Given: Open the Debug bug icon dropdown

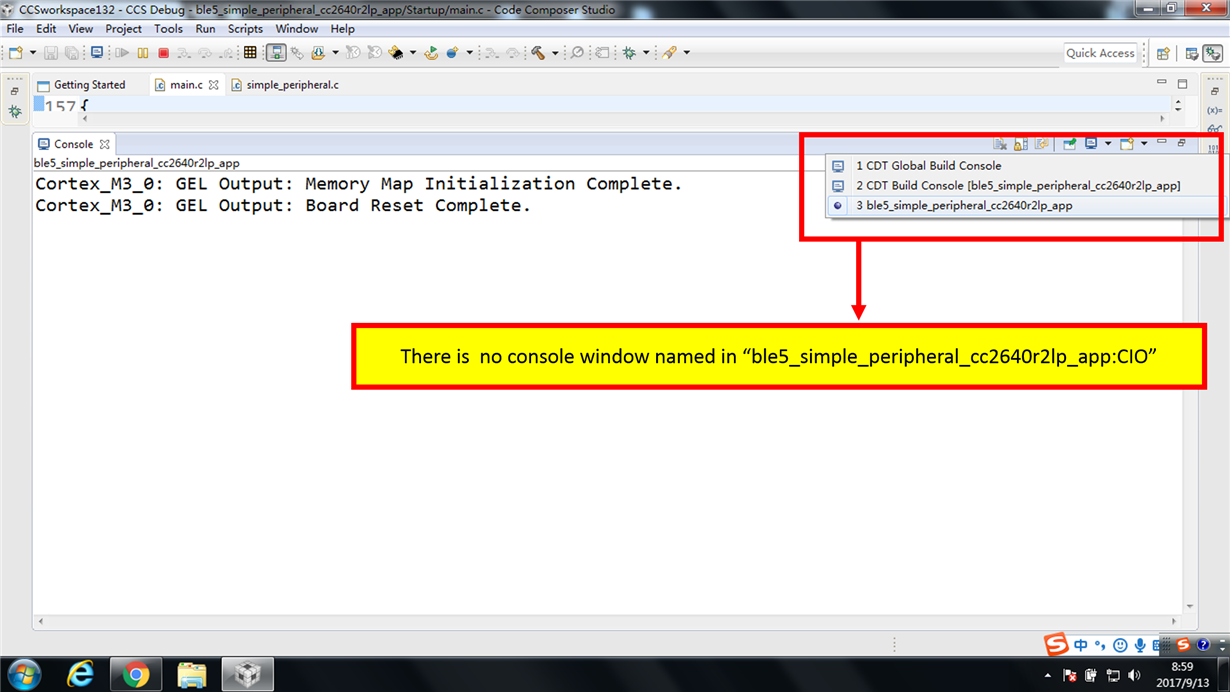Looking at the screenshot, I should 646,53.
